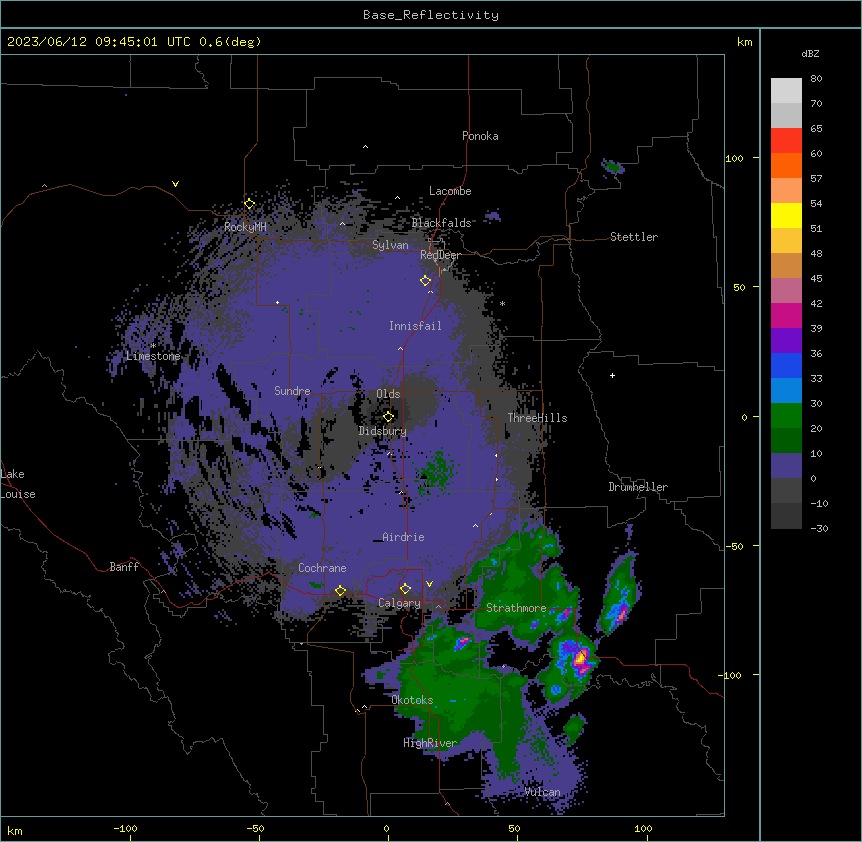Select the asterisk marker above Limestone

click(x=153, y=346)
